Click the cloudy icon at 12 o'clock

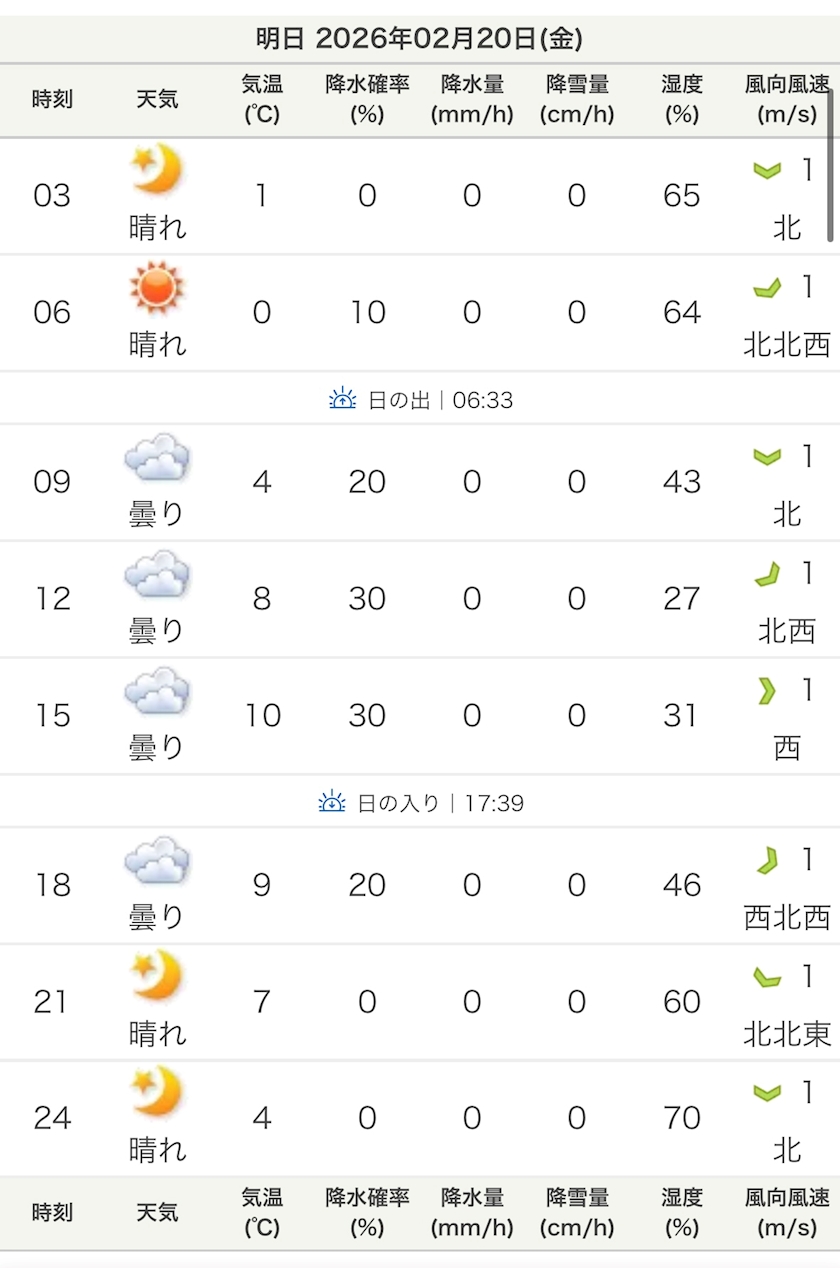pyautogui.click(x=157, y=574)
